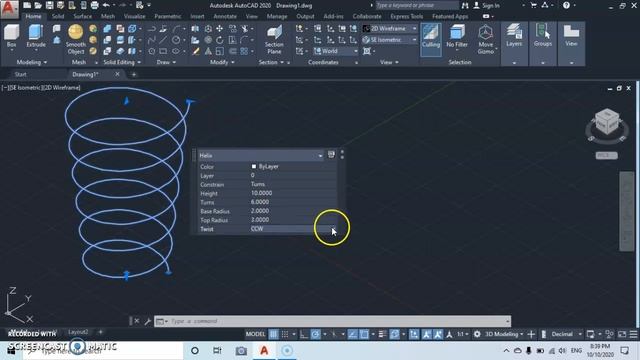The height and width of the screenshot is (360, 640).
Task: Click the command line customize wrench icon
Action: [147, 321]
